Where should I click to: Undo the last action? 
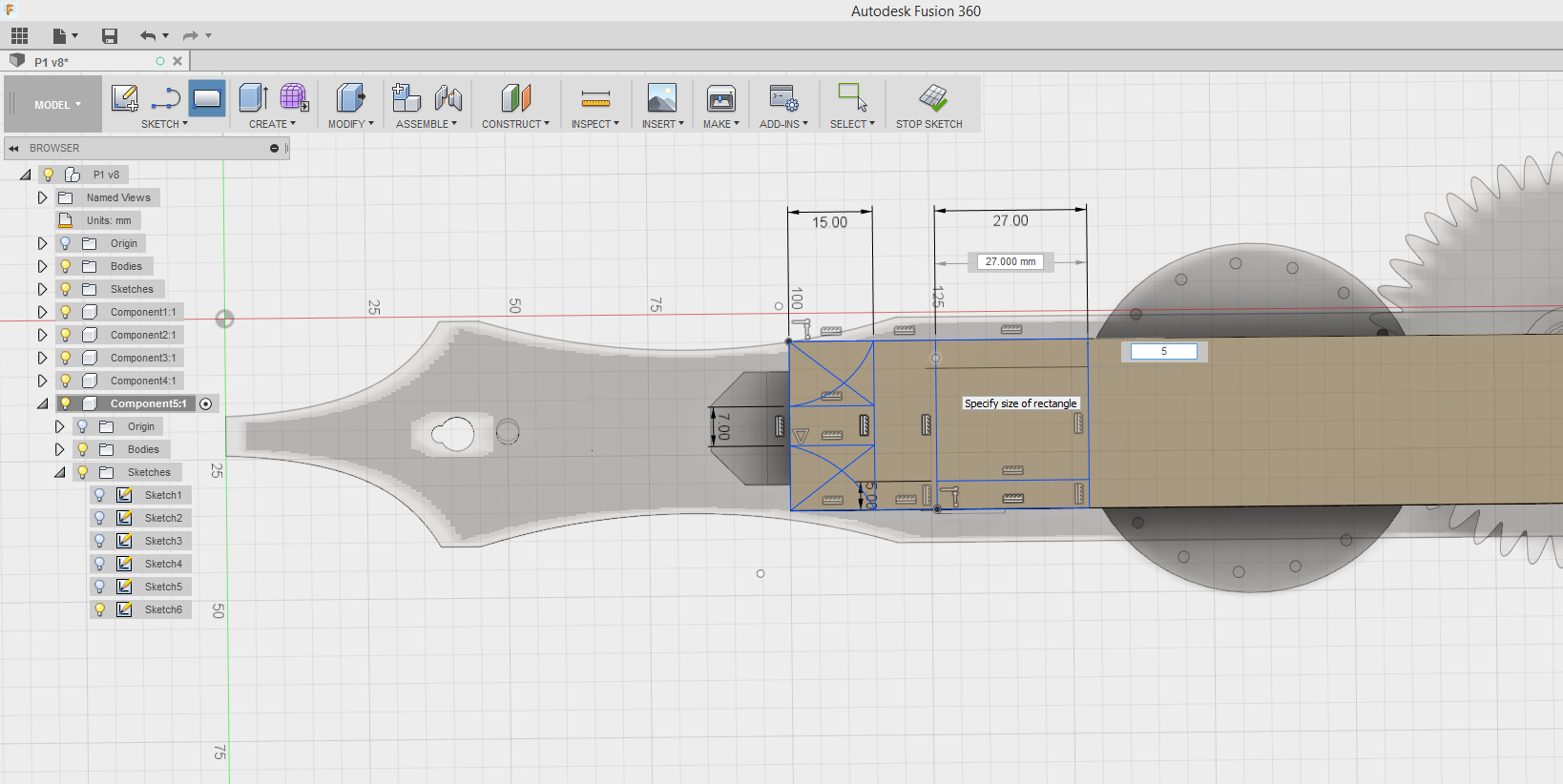(148, 36)
